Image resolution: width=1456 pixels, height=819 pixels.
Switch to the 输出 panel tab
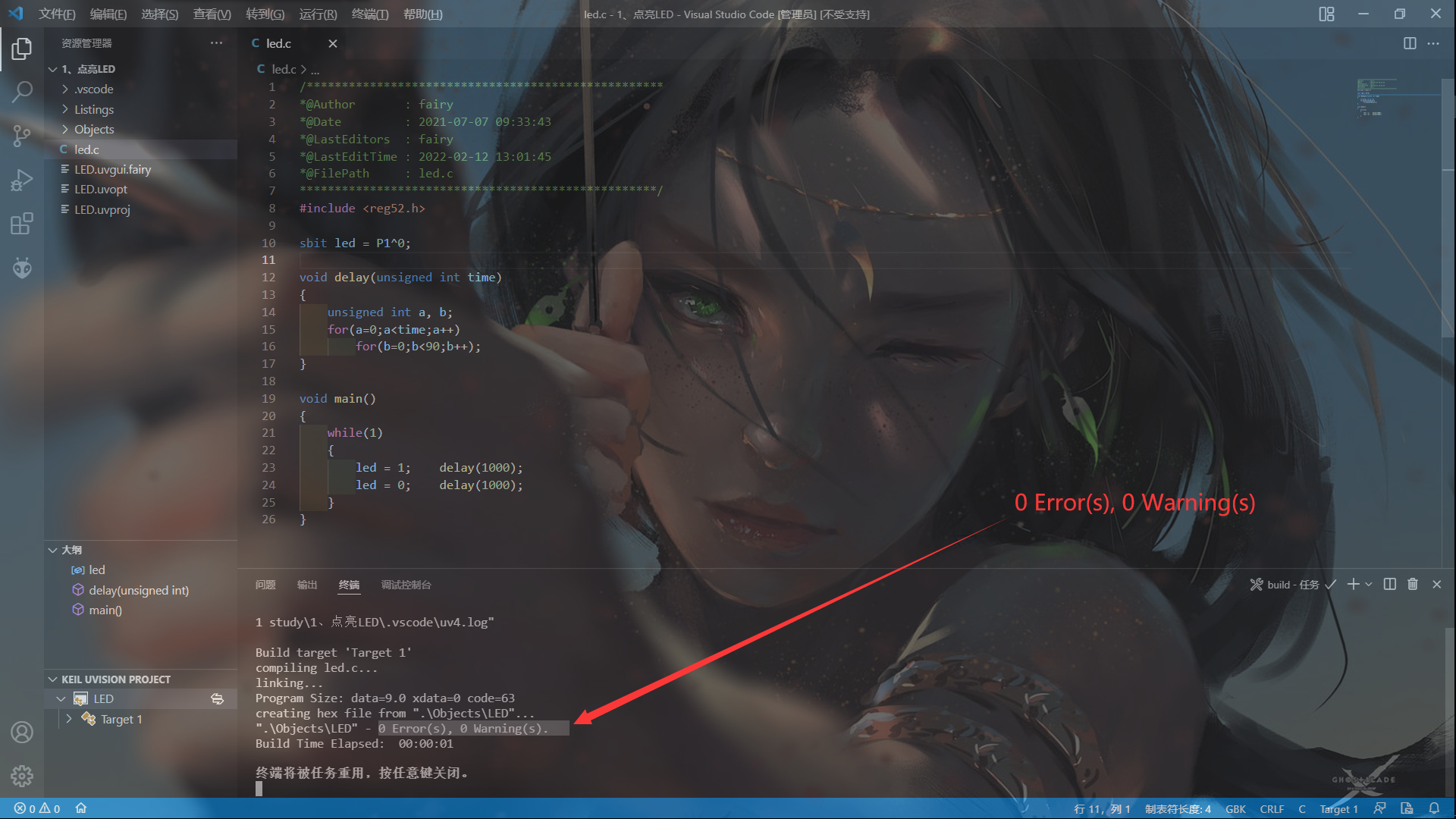(x=307, y=585)
